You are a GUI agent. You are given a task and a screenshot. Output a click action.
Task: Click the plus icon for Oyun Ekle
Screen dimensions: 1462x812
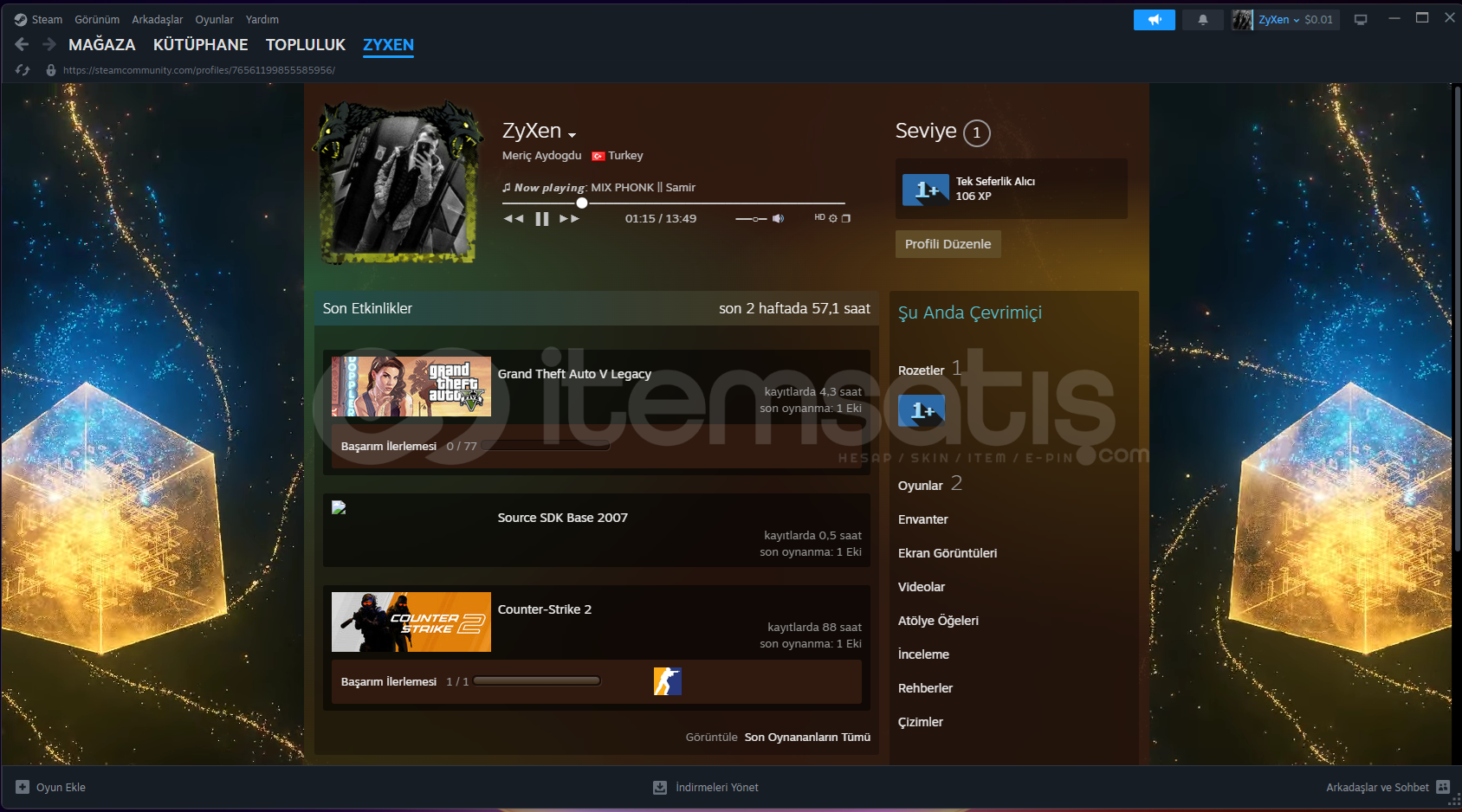click(23, 787)
